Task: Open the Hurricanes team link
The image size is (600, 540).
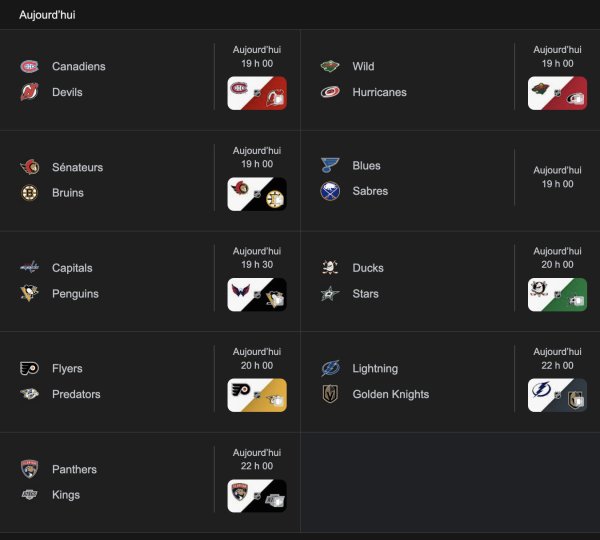Action: click(379, 92)
